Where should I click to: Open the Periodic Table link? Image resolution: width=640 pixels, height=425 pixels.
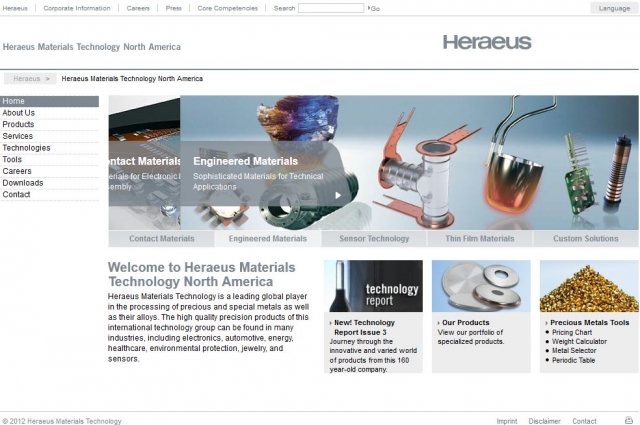[573, 360]
